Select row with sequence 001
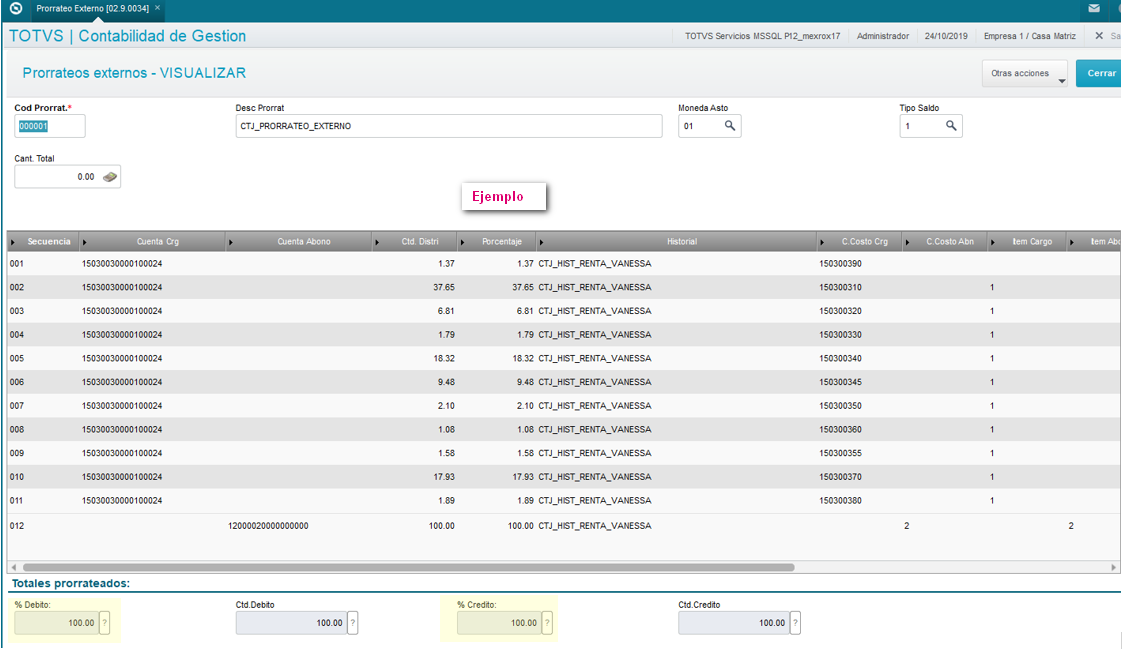The height and width of the screenshot is (651, 1122). (564, 264)
